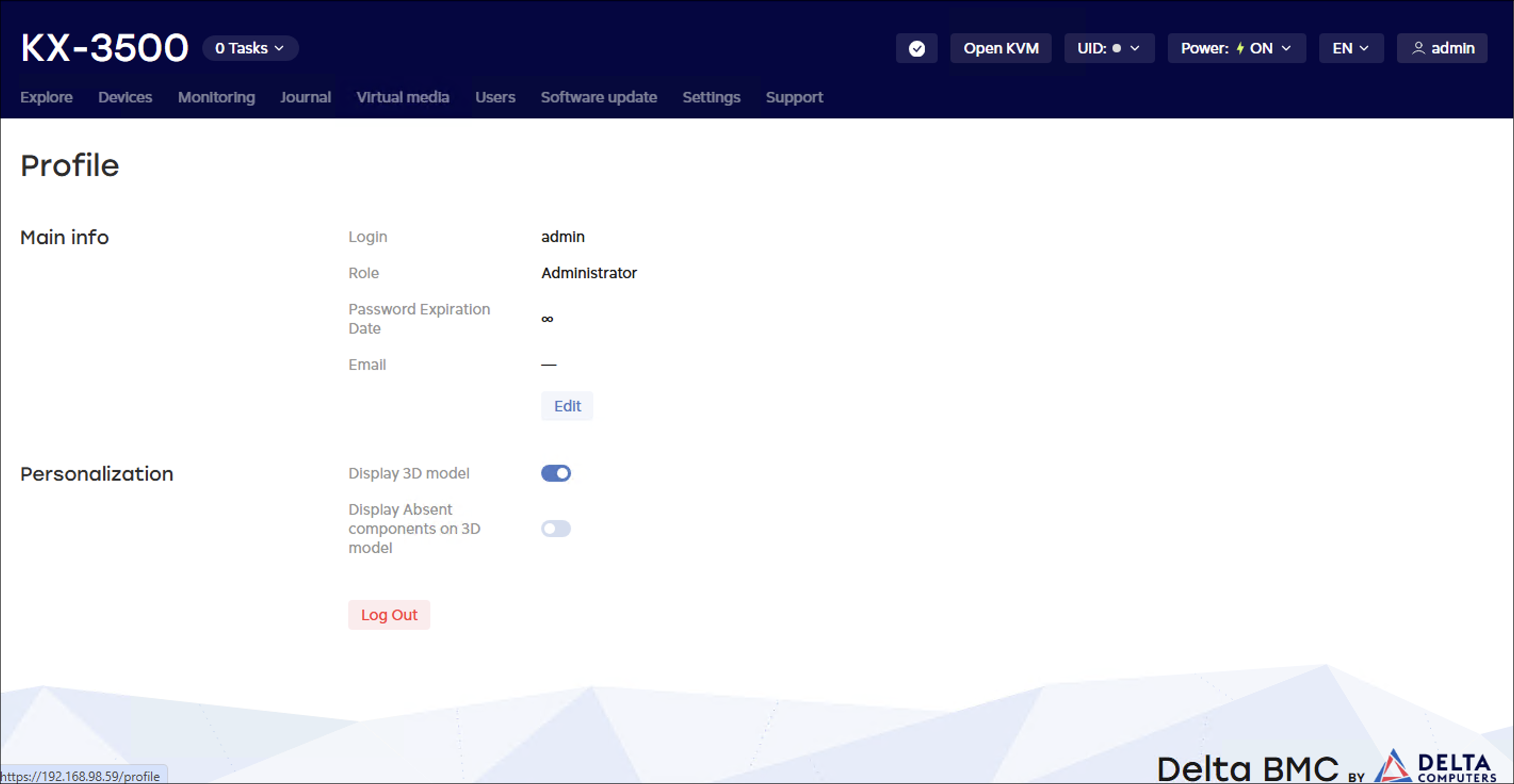Click the Log Out button
This screenshot has height=784, width=1514.
pyautogui.click(x=389, y=615)
